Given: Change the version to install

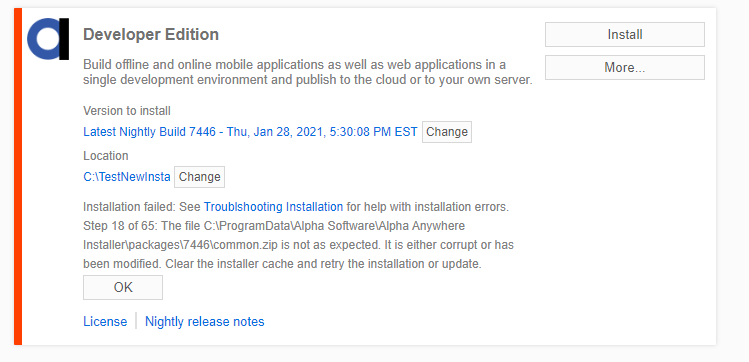Looking at the screenshot, I should 447,132.
